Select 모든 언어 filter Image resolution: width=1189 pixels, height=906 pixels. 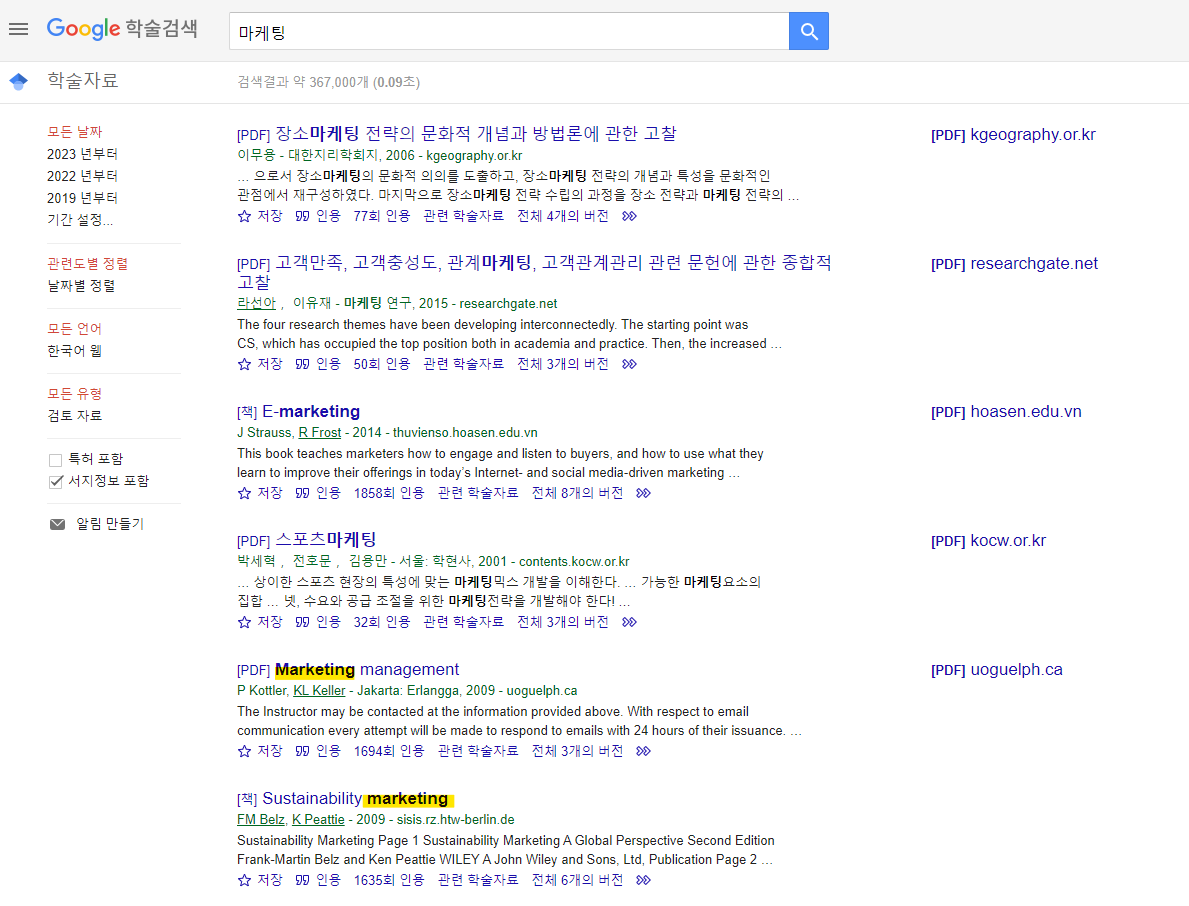[x=74, y=329]
